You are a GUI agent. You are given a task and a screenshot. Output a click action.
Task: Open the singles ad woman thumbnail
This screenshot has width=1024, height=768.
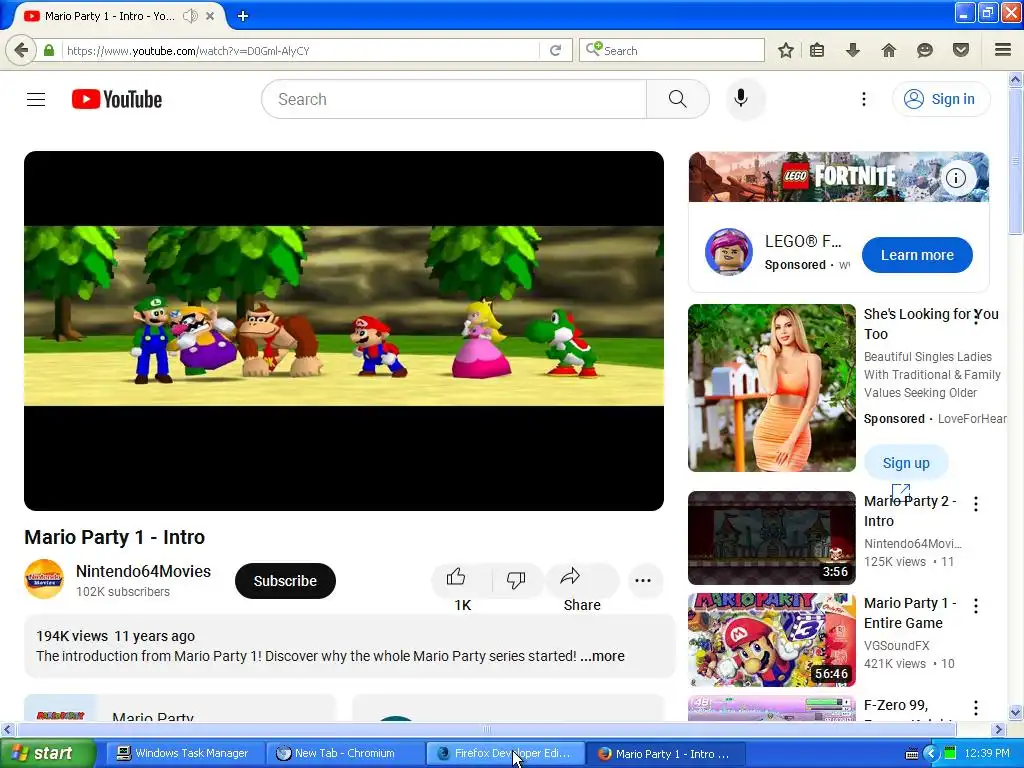click(x=771, y=388)
